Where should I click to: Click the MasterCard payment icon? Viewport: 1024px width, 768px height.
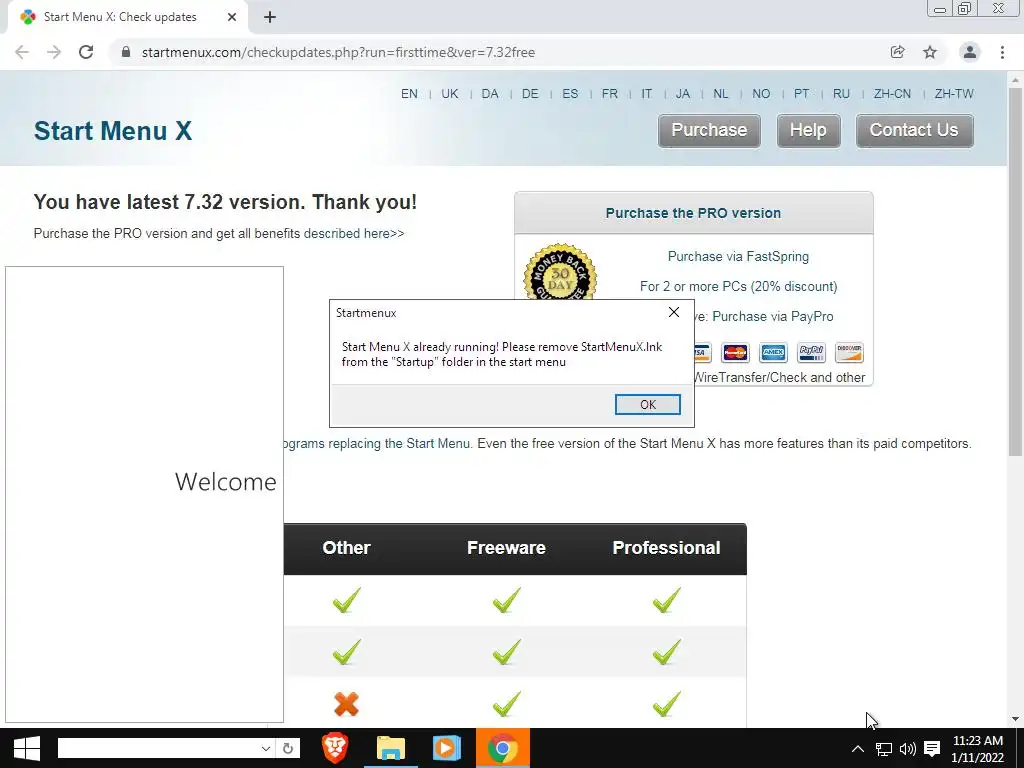[x=735, y=353]
